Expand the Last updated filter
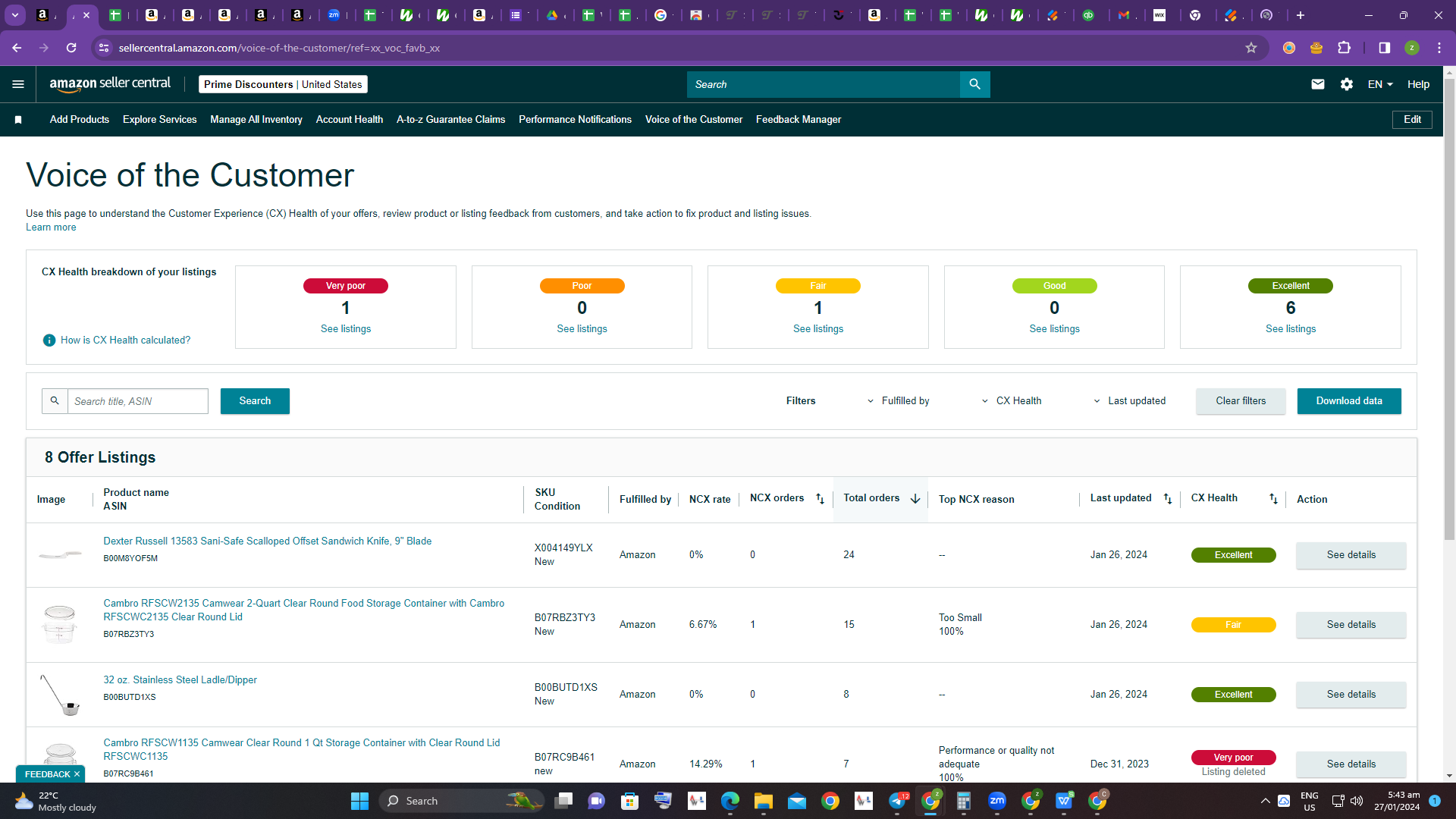Screen dimensions: 1456x819 pyautogui.click(x=1129, y=401)
